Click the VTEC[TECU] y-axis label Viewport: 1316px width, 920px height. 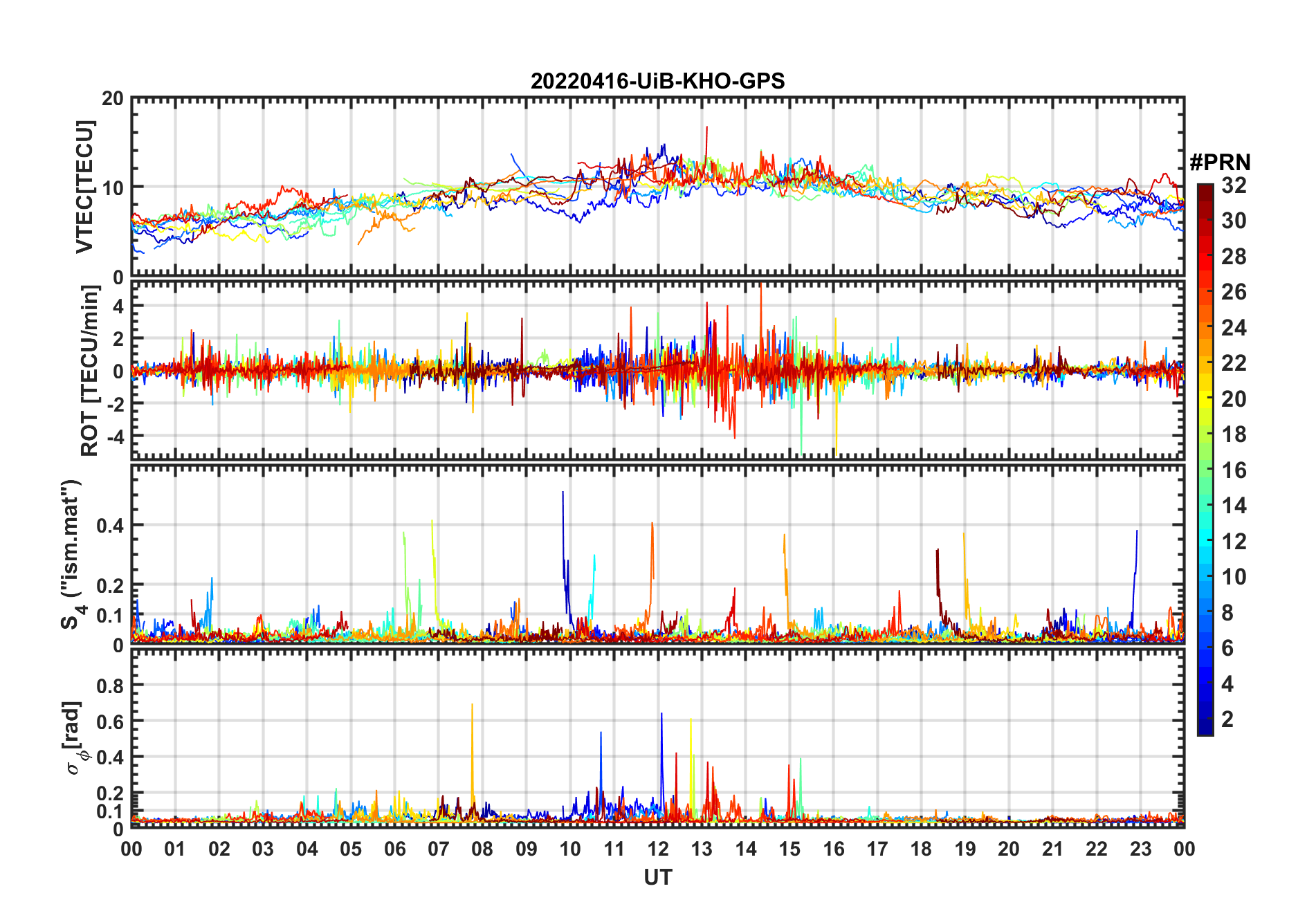[x=85, y=187]
